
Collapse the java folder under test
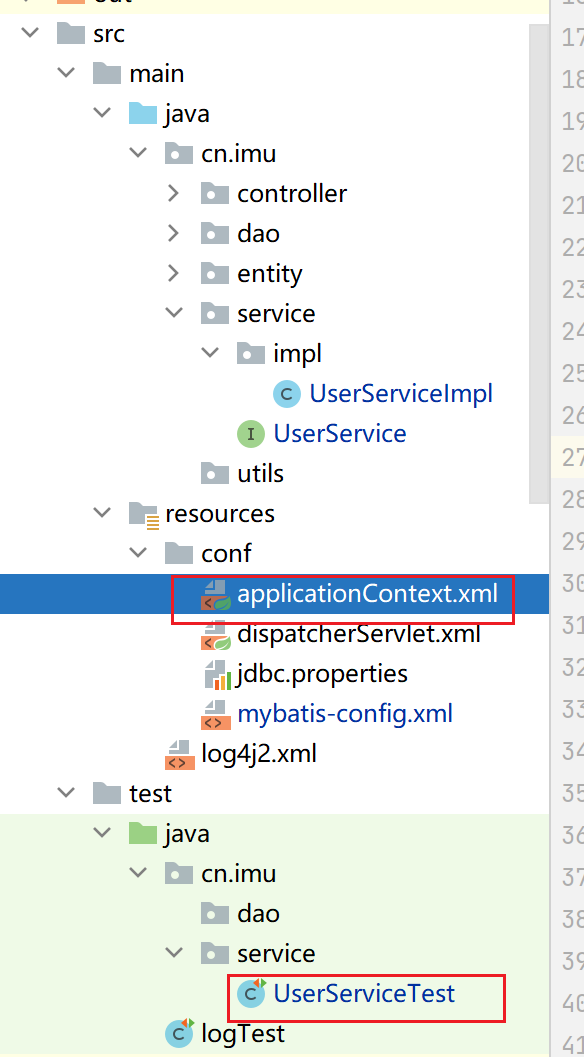[103, 833]
